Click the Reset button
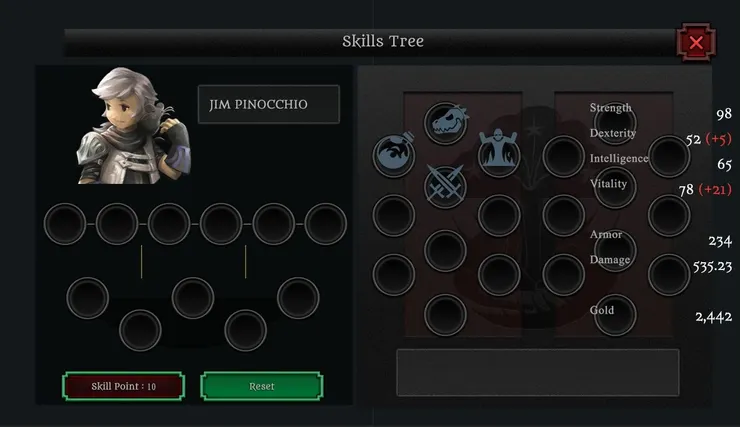The height and width of the screenshot is (427, 740). (x=262, y=386)
